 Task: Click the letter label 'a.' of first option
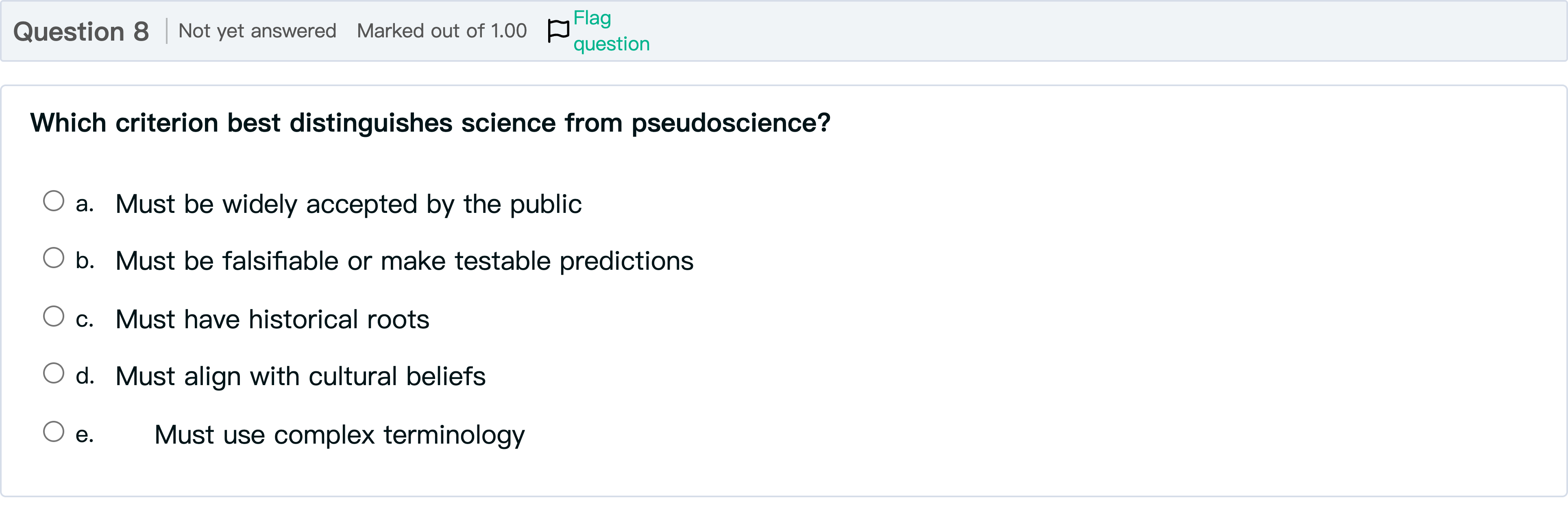(x=85, y=204)
